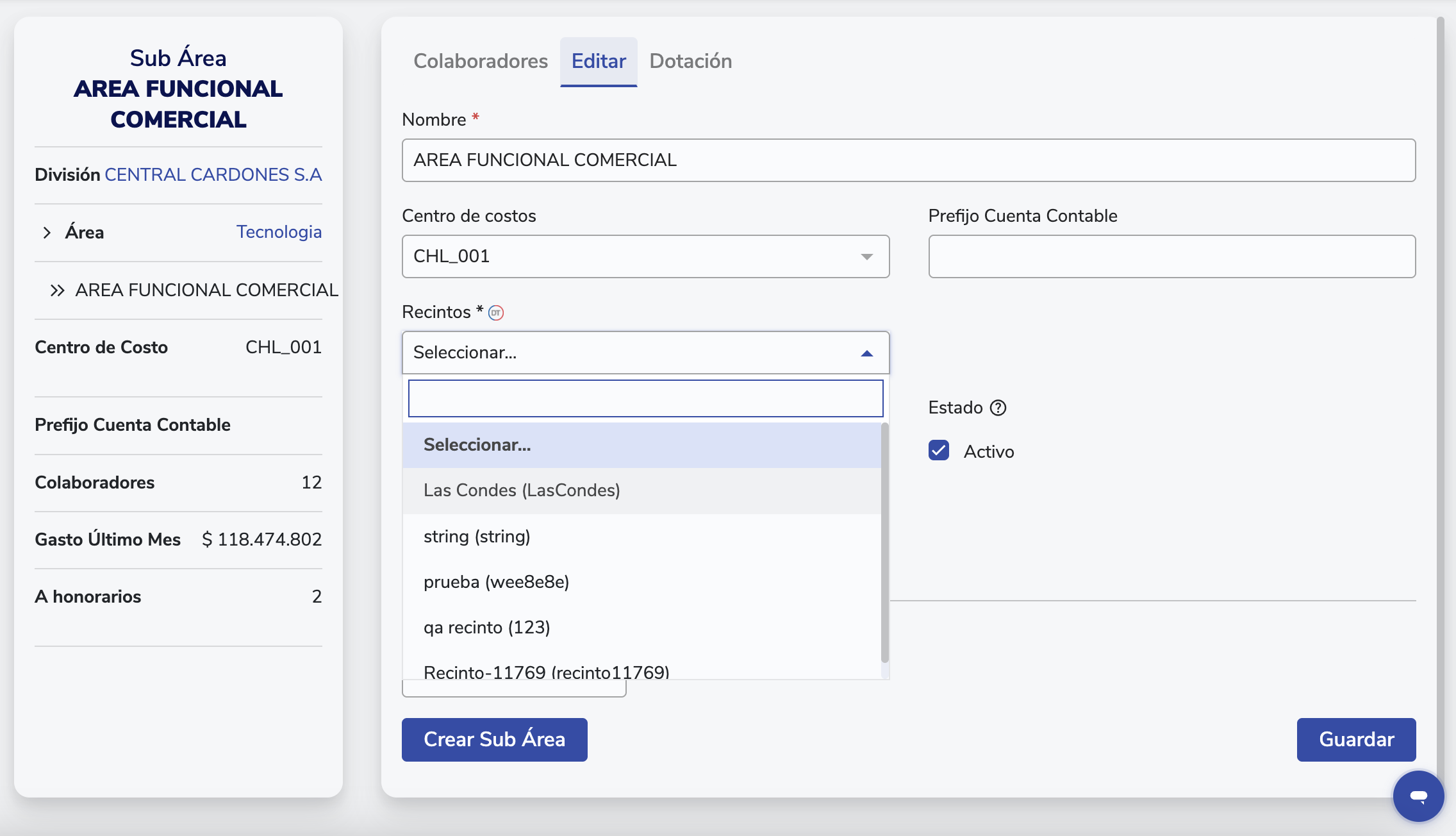This screenshot has width=1456, height=836.
Task: Click the double-chevron icon before AREA FUNCIONAL COMERCIAL
Action: (58, 290)
